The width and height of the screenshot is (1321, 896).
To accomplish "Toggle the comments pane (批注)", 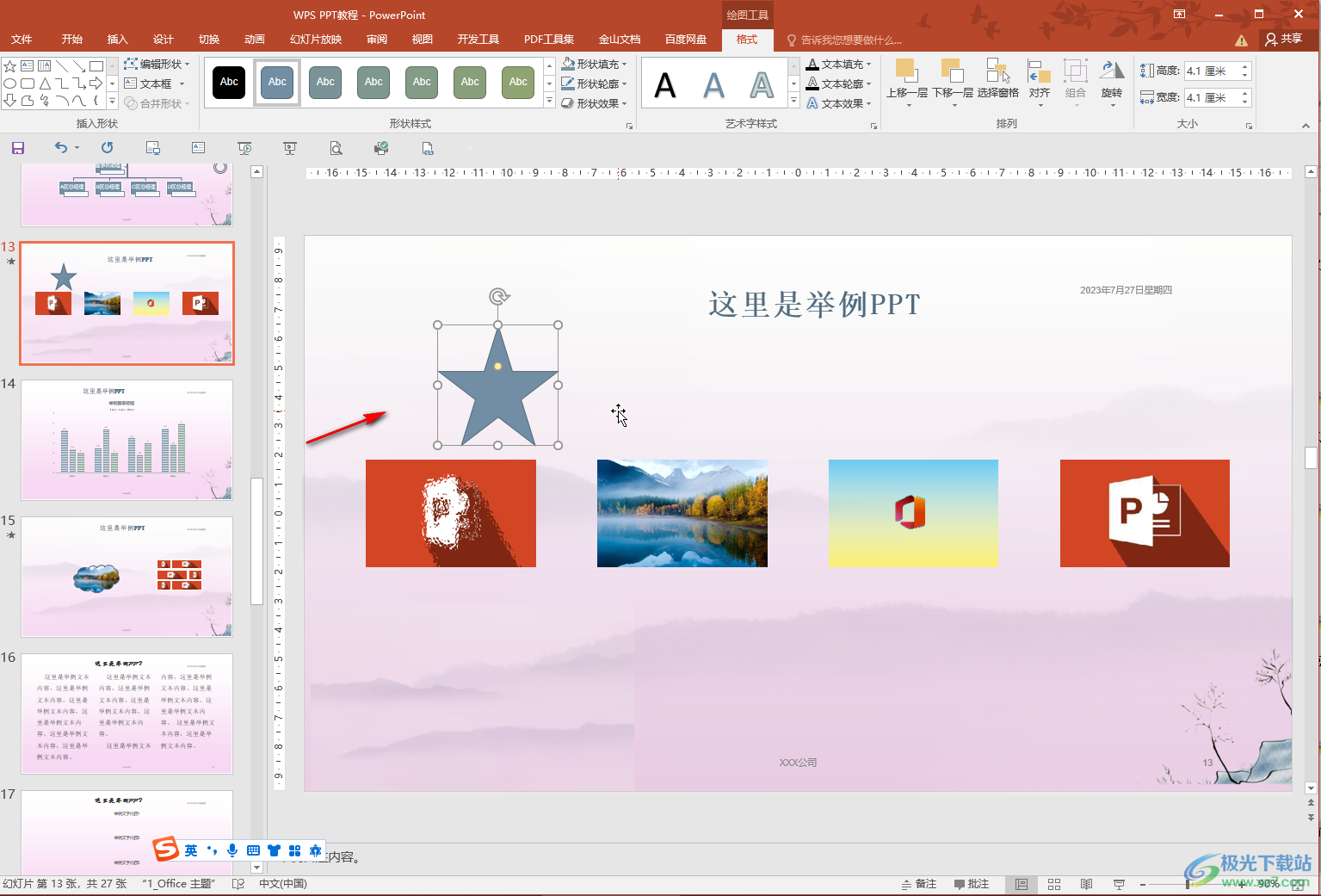I will coord(972,884).
